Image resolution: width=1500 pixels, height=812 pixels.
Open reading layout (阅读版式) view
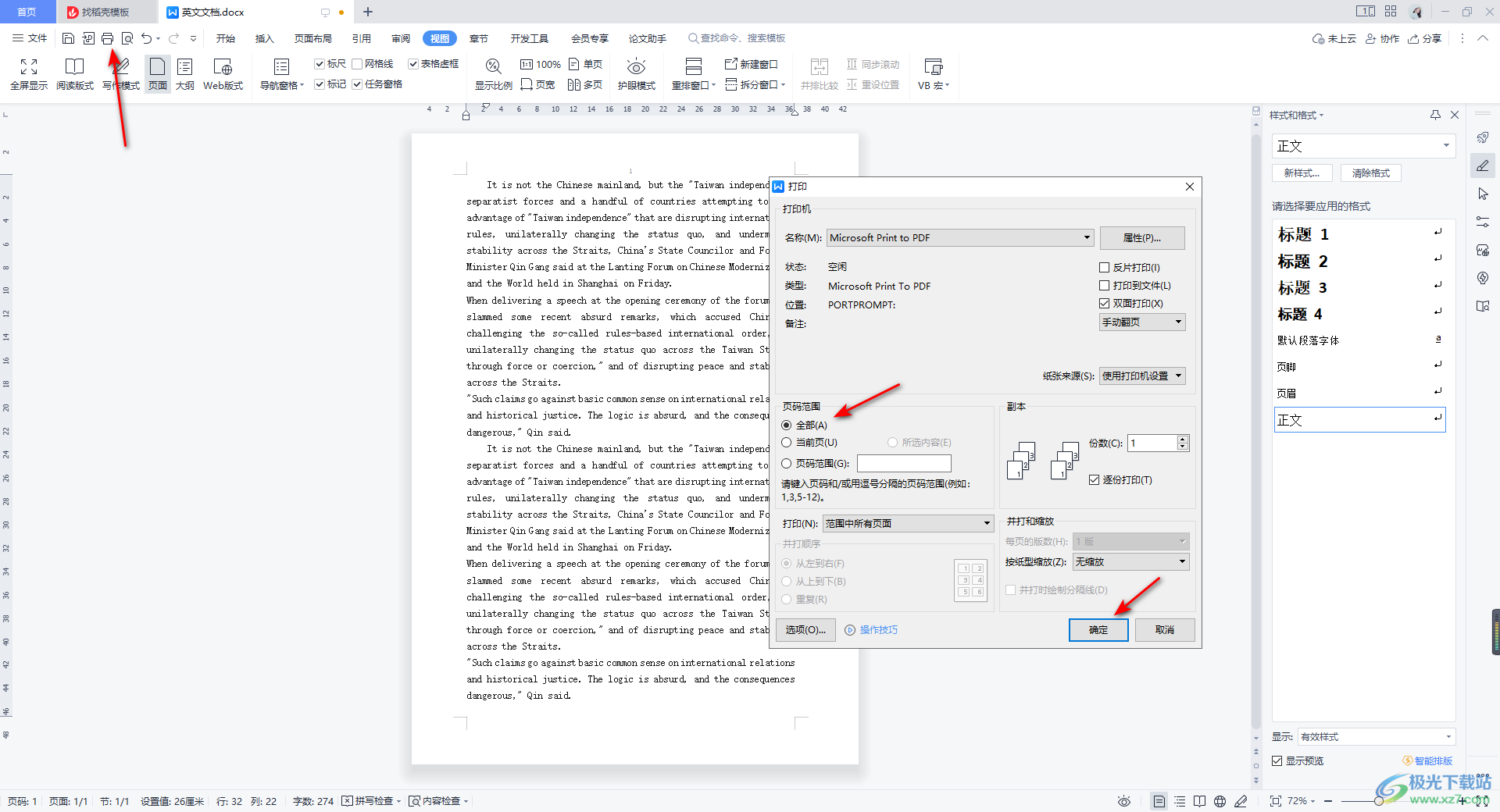75,74
